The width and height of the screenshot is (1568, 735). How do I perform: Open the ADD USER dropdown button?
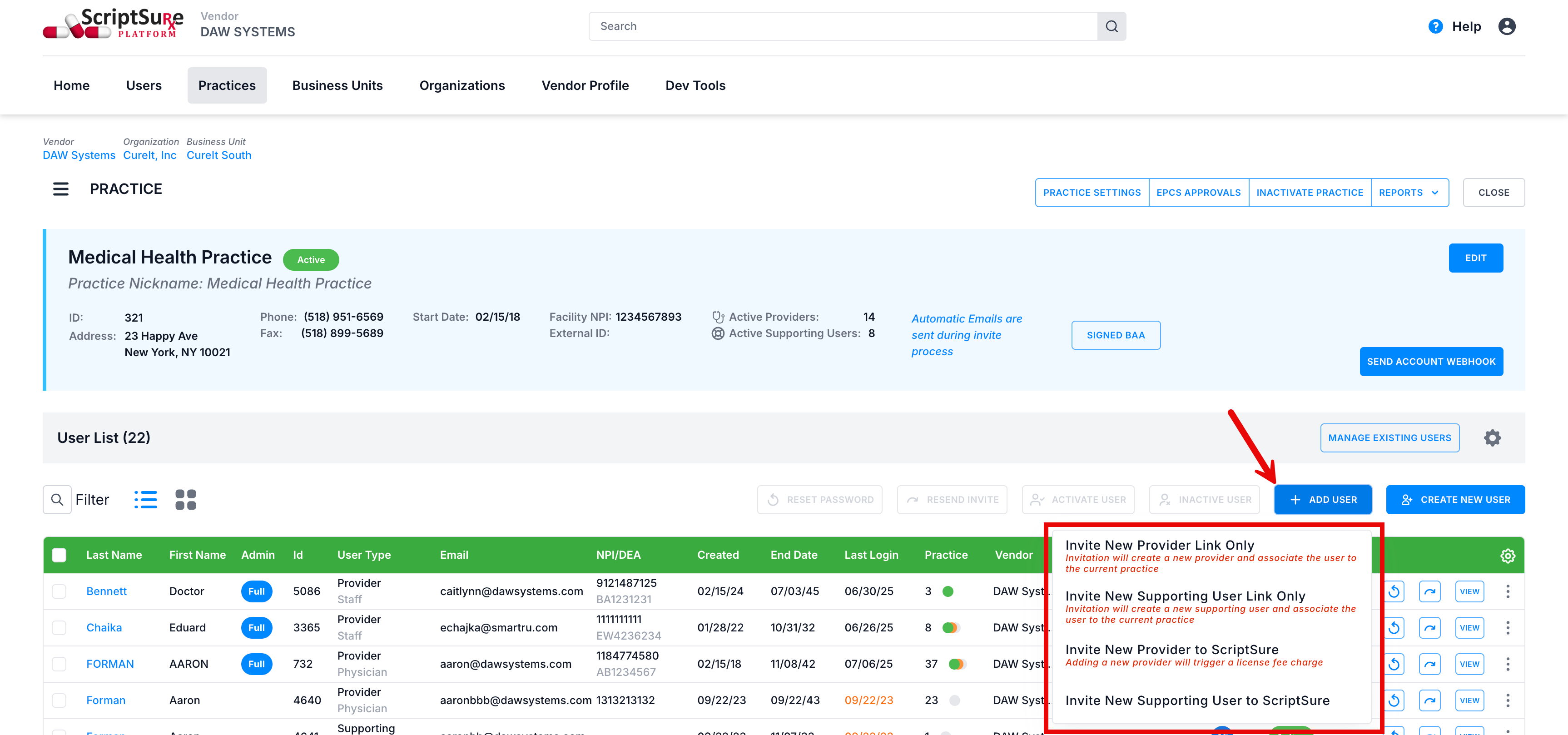pos(1323,499)
